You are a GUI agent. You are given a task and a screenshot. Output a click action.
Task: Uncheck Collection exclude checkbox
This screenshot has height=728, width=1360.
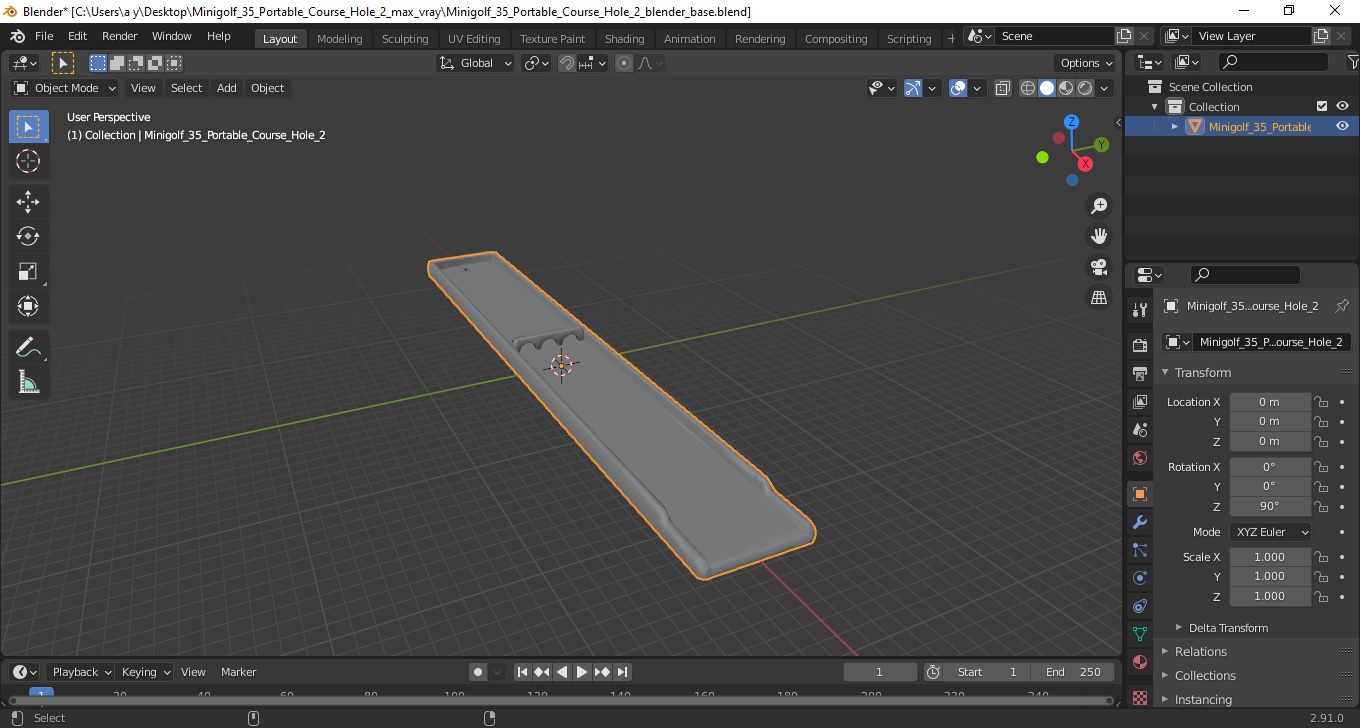pos(1322,106)
